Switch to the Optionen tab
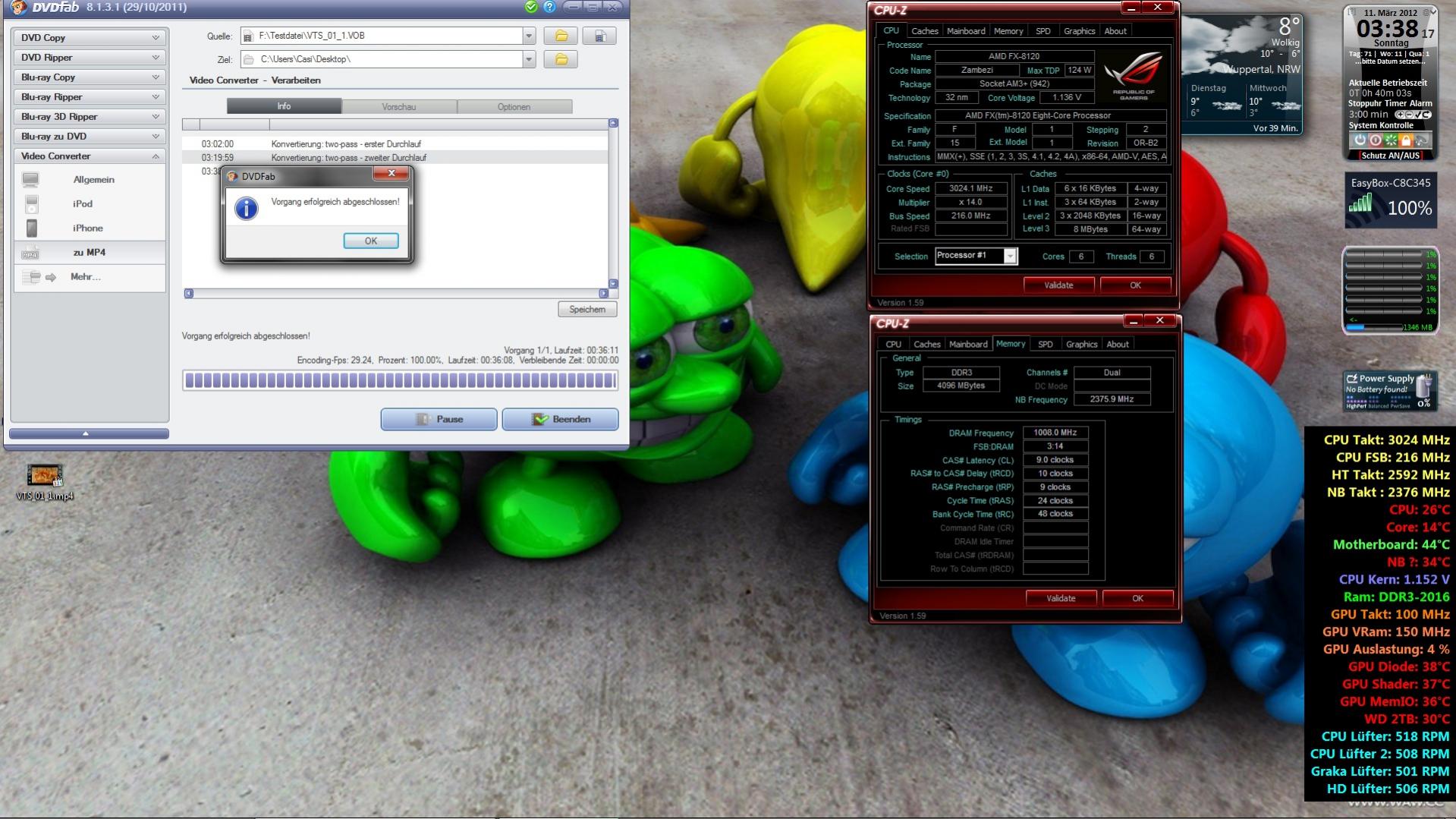The image size is (1456, 819). click(514, 107)
